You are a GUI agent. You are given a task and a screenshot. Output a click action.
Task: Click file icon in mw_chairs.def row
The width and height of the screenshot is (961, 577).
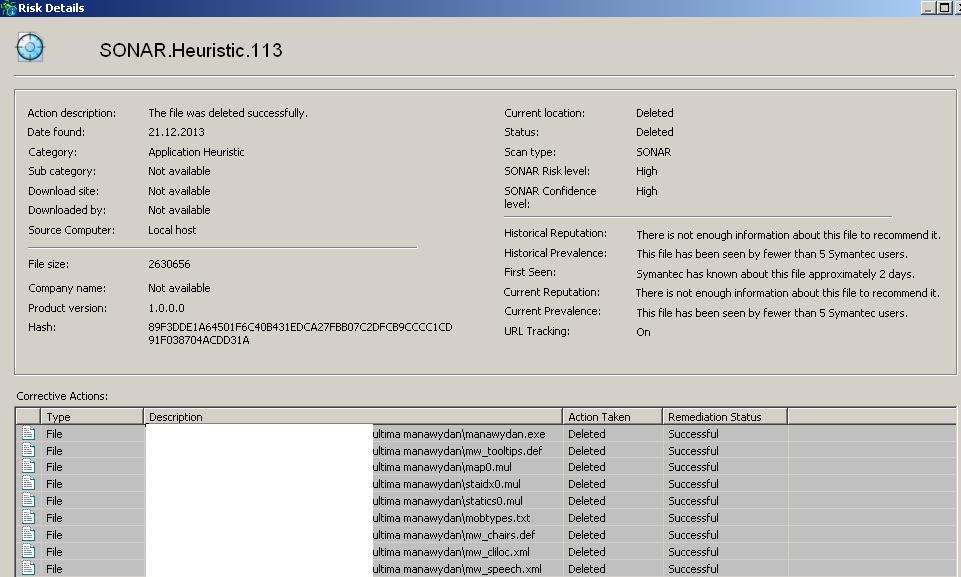coord(28,534)
